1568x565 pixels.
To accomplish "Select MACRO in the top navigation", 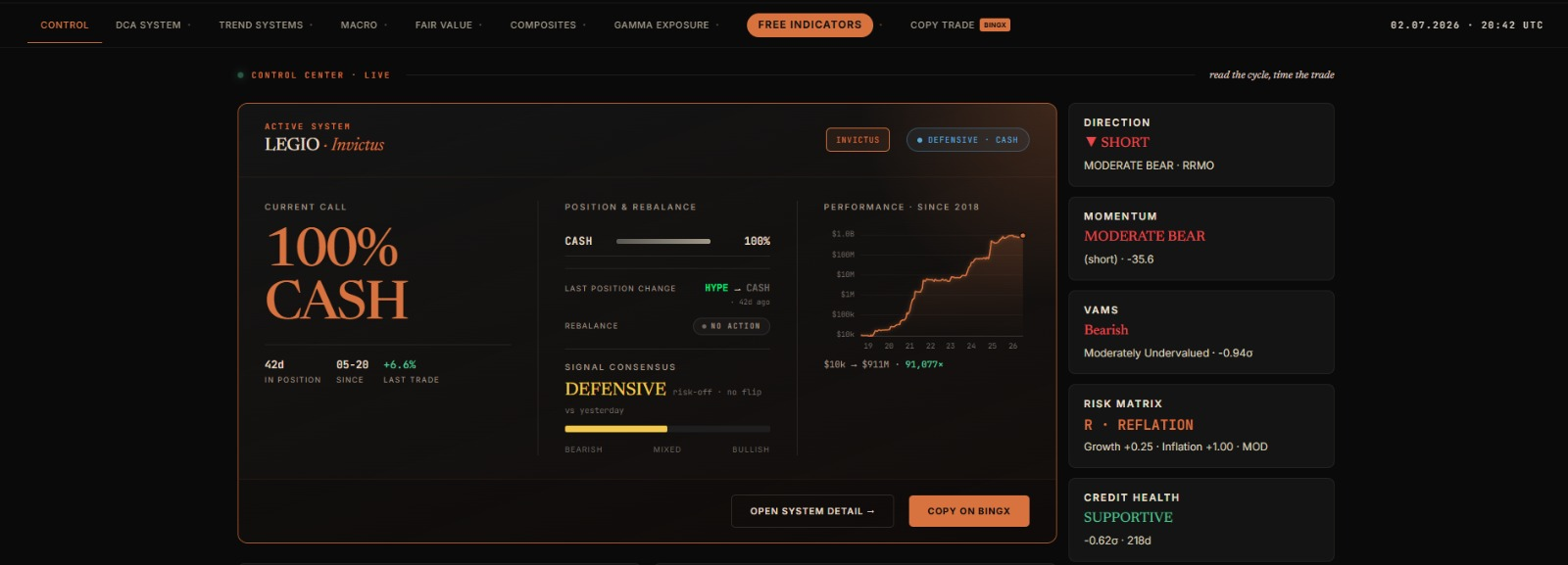I will pos(359,25).
